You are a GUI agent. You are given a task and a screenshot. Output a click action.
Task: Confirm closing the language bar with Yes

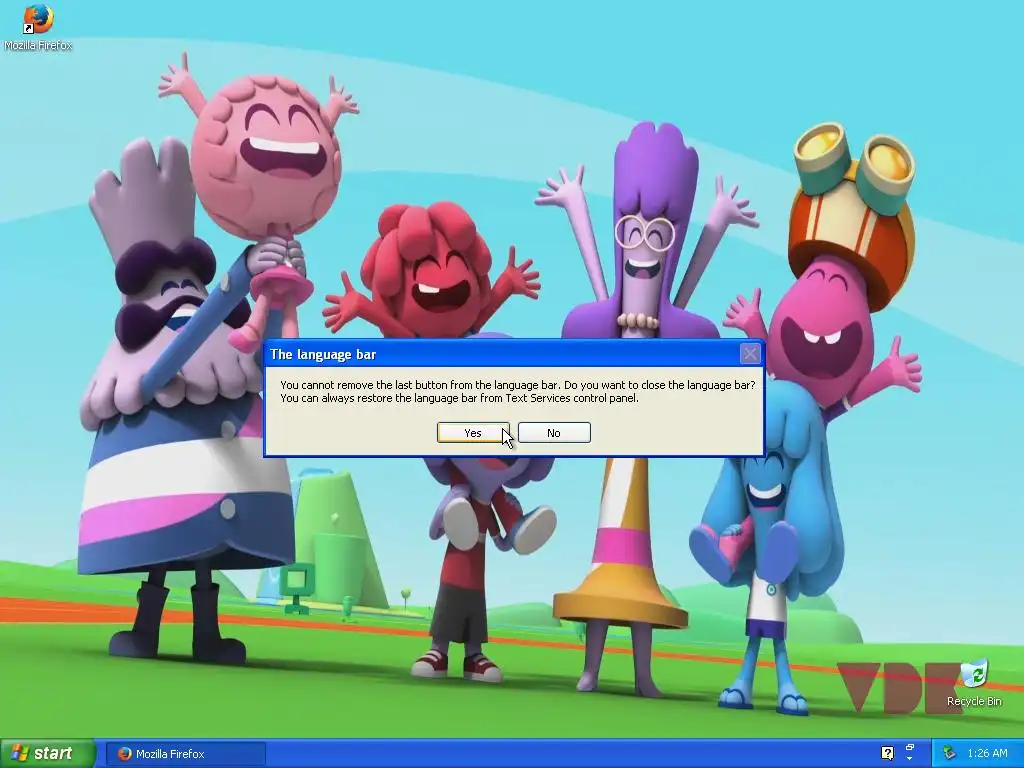(x=473, y=433)
